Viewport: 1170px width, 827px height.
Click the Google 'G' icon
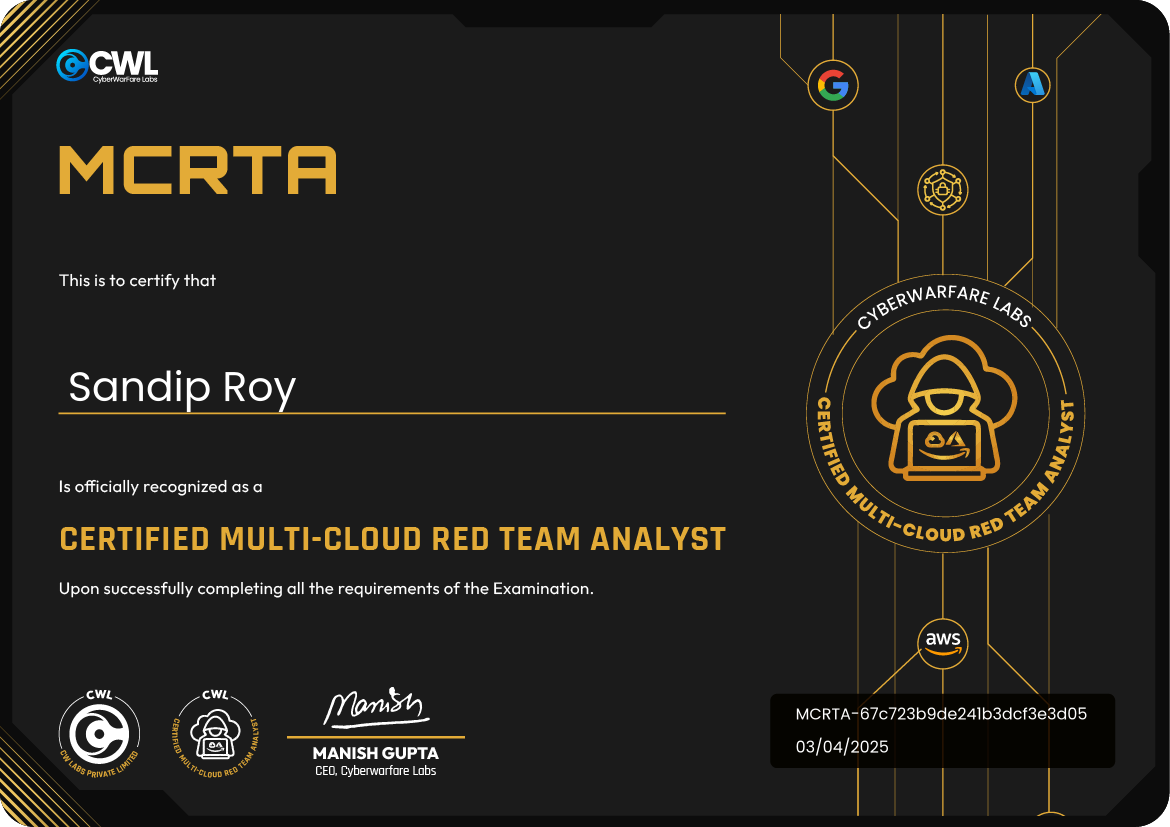(x=832, y=87)
